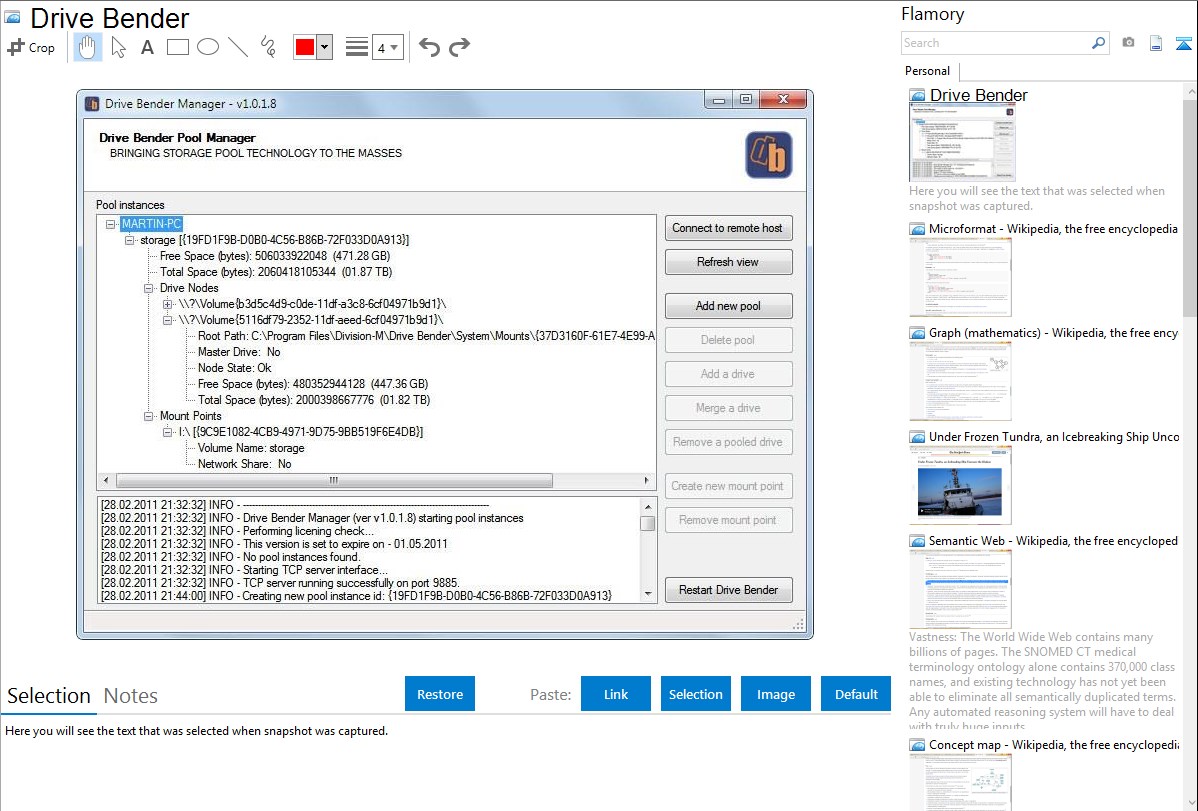Pick the rectangle shape tool
The image size is (1198, 811).
pos(177,47)
